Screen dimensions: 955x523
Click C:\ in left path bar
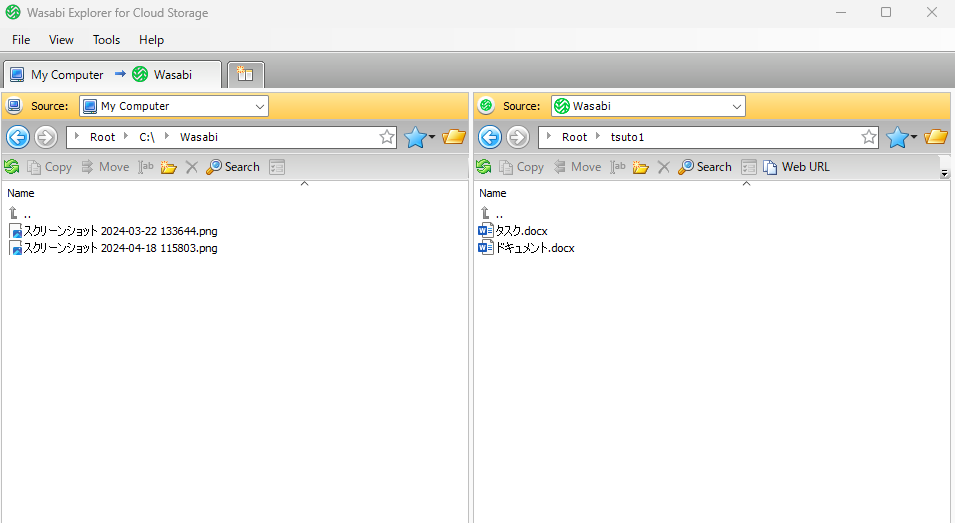pos(147,137)
